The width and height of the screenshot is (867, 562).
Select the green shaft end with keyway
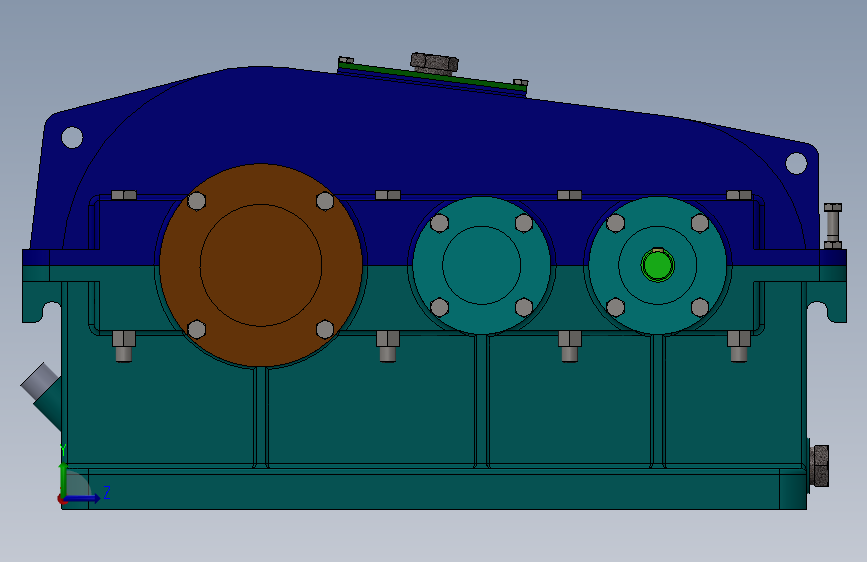point(657,265)
